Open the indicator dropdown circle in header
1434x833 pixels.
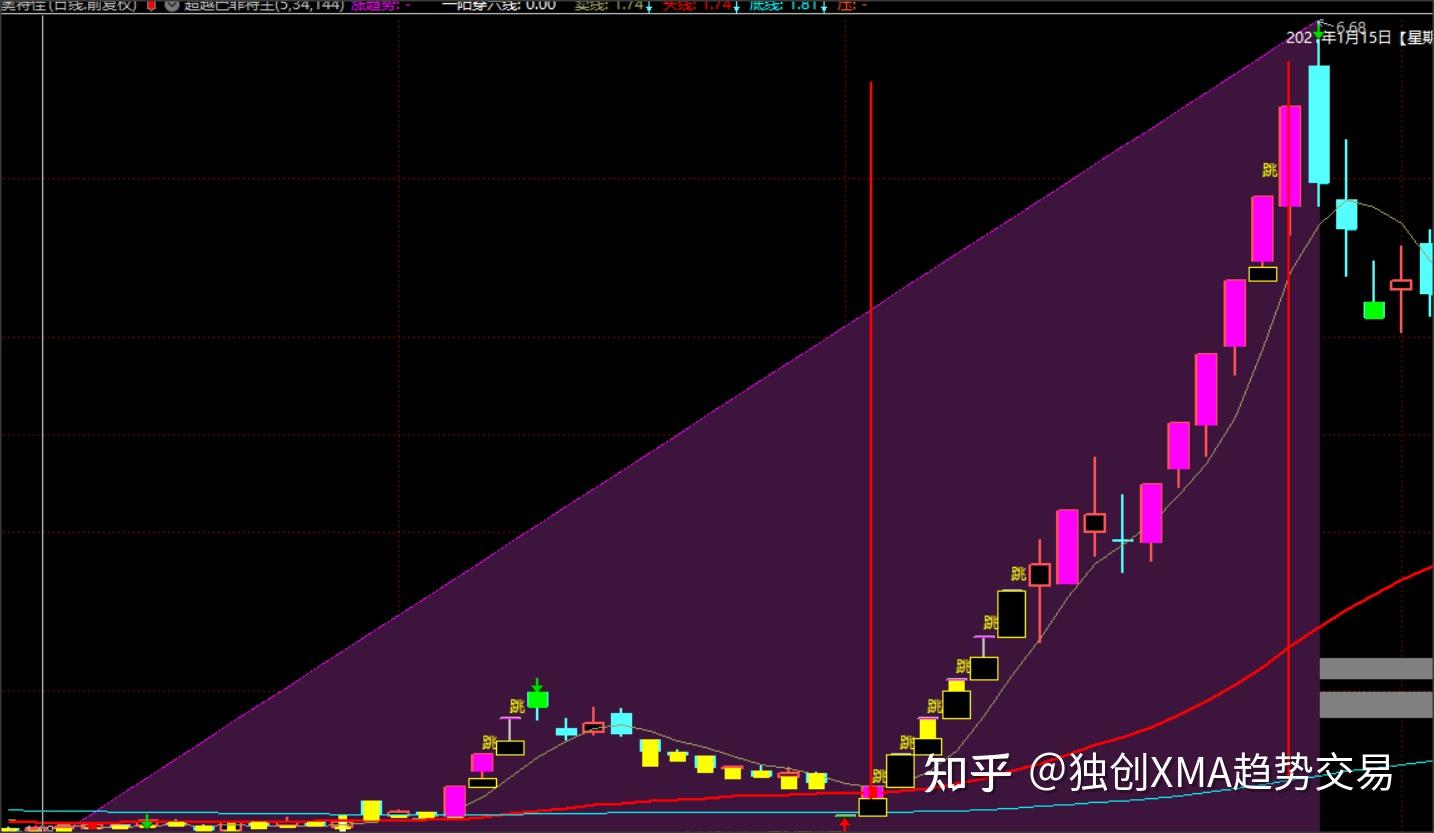tap(172, 5)
